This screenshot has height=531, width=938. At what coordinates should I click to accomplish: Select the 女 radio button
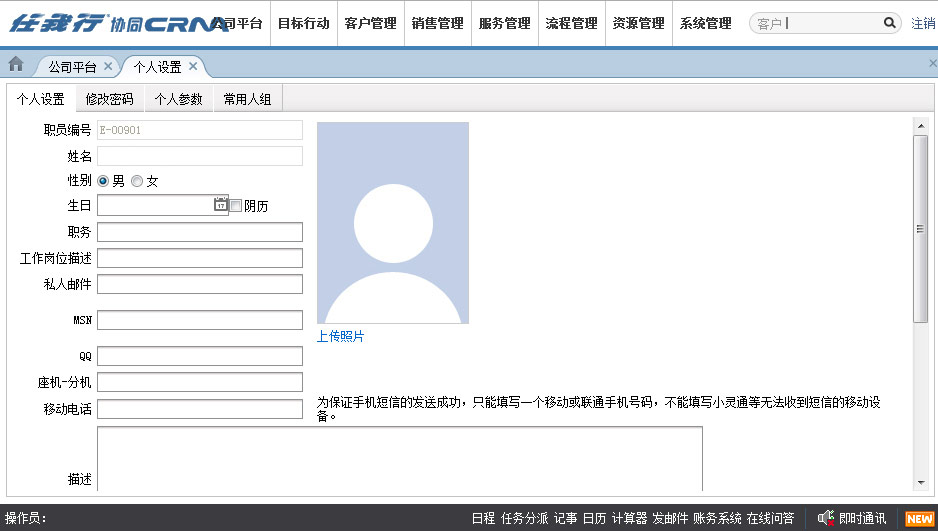[137, 181]
